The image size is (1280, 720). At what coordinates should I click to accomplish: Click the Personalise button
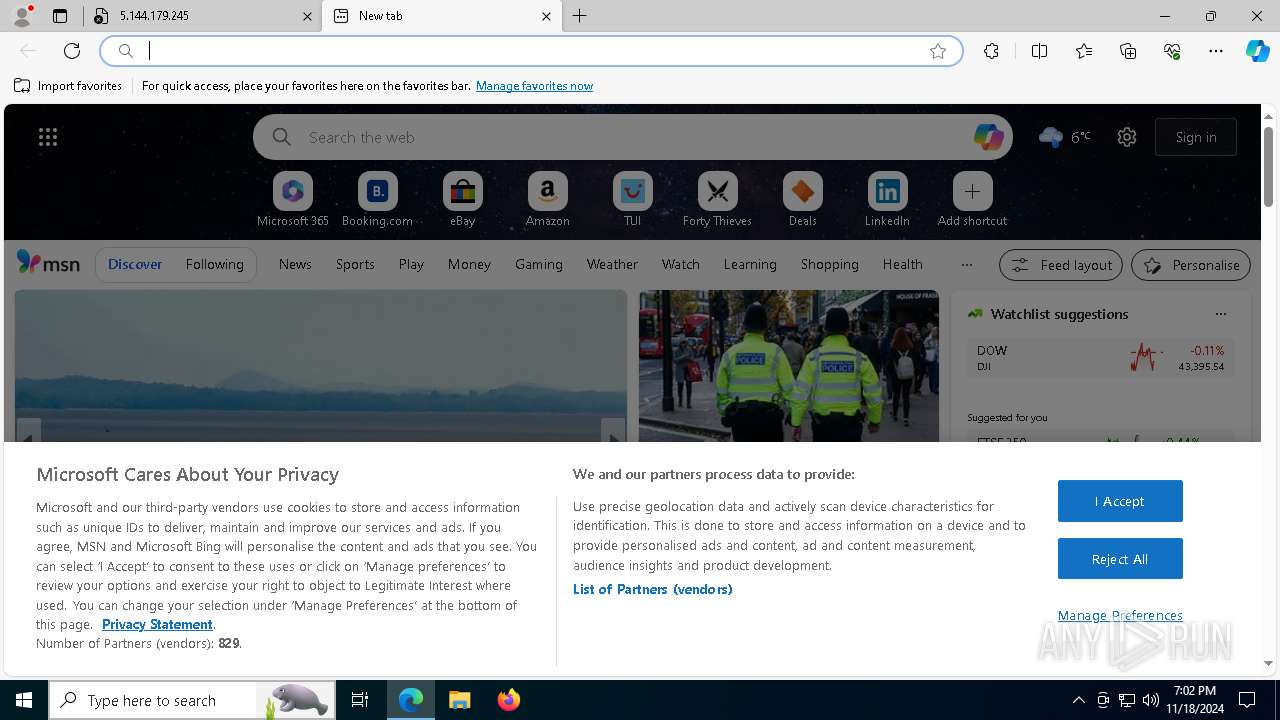[x=1191, y=265]
